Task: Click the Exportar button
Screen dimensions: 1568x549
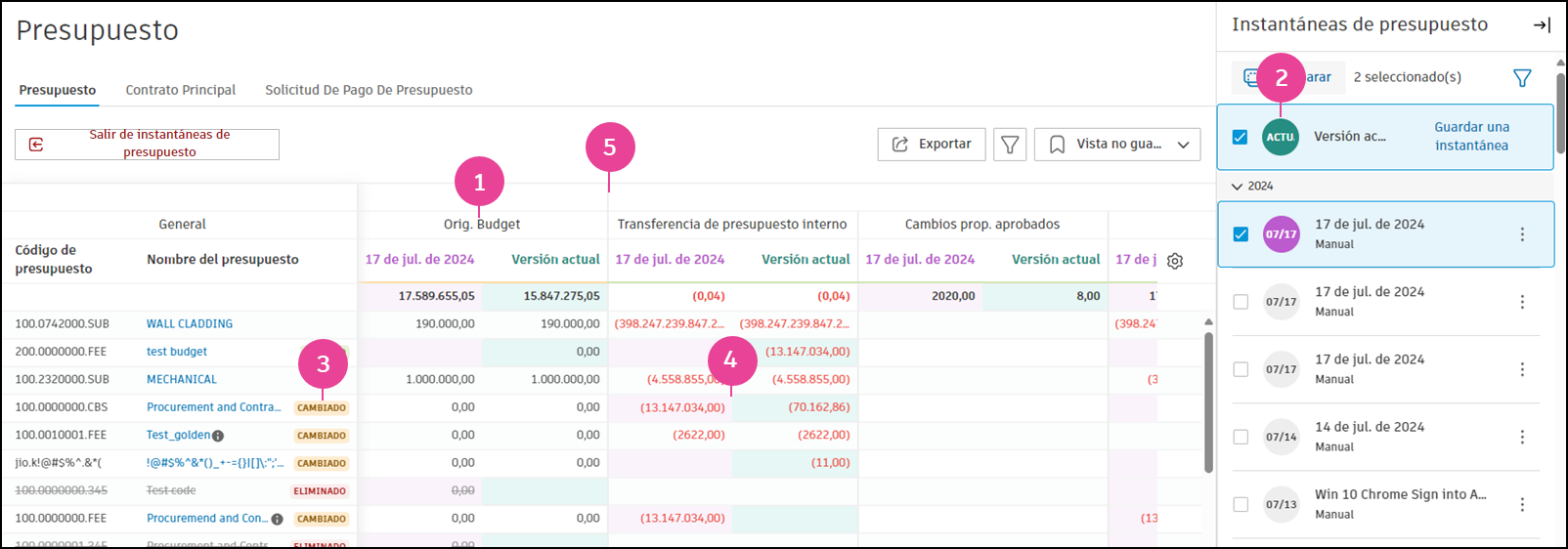Action: [932, 145]
